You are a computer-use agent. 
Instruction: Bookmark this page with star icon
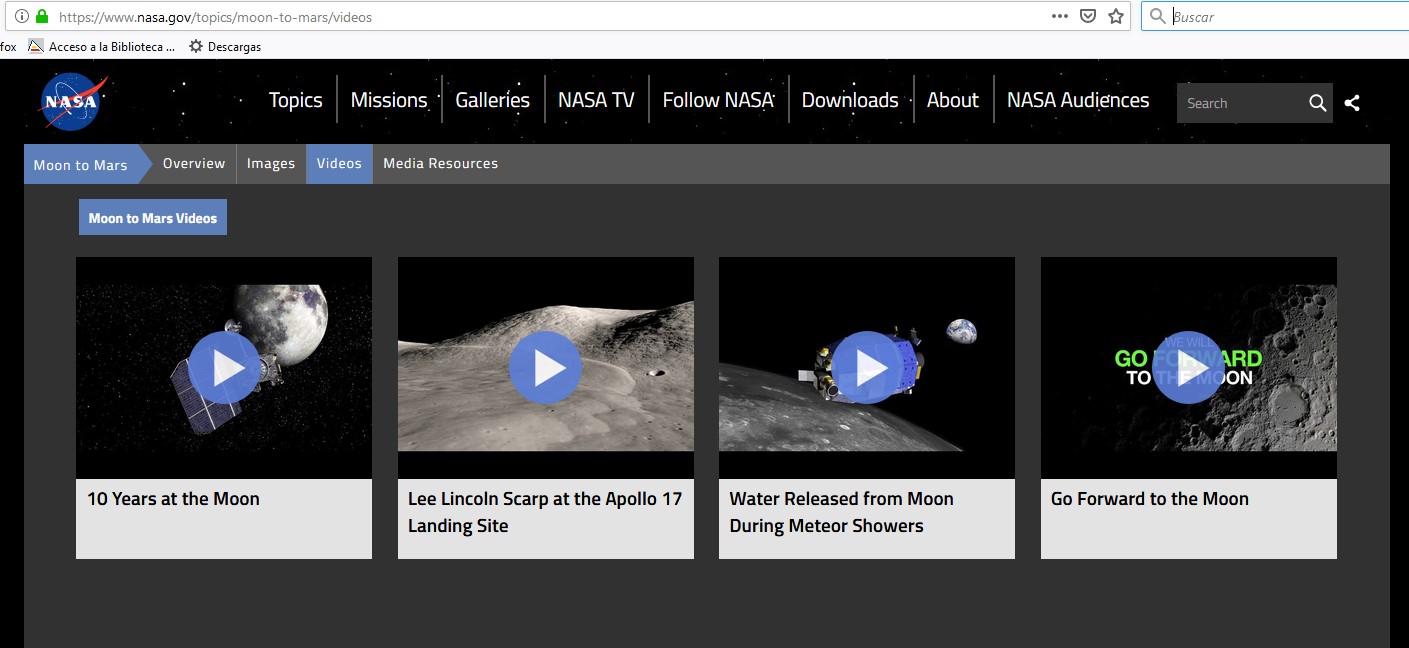point(1116,17)
